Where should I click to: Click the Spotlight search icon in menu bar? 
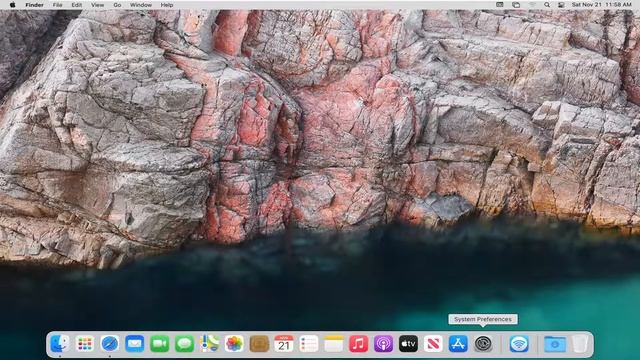(547, 5)
